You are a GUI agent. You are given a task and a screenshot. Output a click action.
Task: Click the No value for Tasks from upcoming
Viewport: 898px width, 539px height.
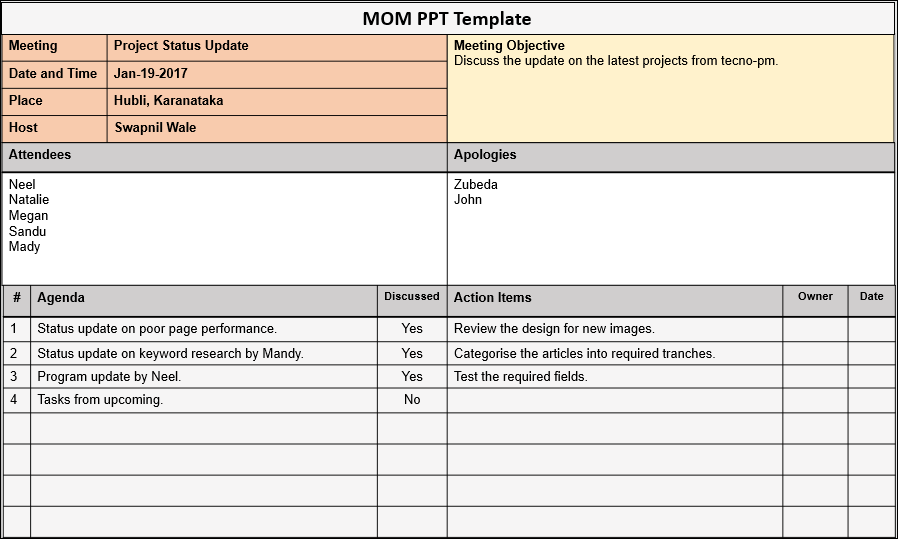412,400
